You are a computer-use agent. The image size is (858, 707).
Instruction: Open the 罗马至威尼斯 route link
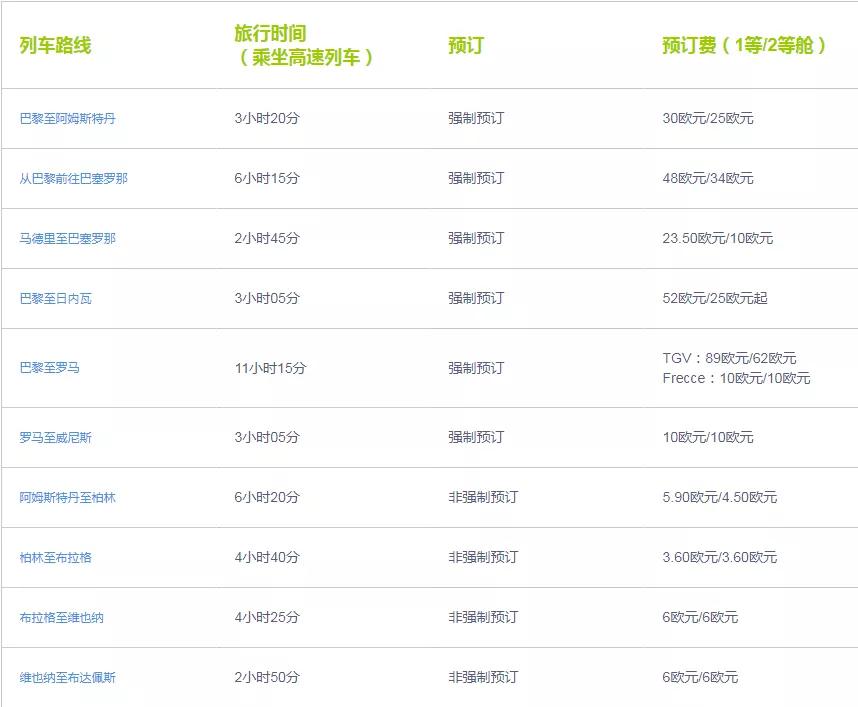(x=56, y=436)
